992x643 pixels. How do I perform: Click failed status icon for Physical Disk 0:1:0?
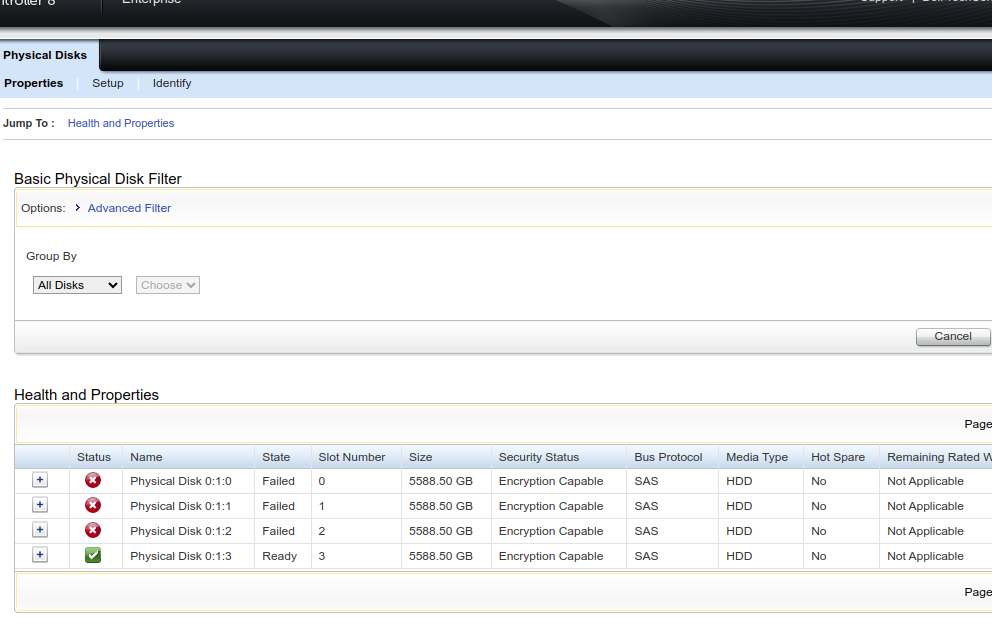(x=93, y=481)
